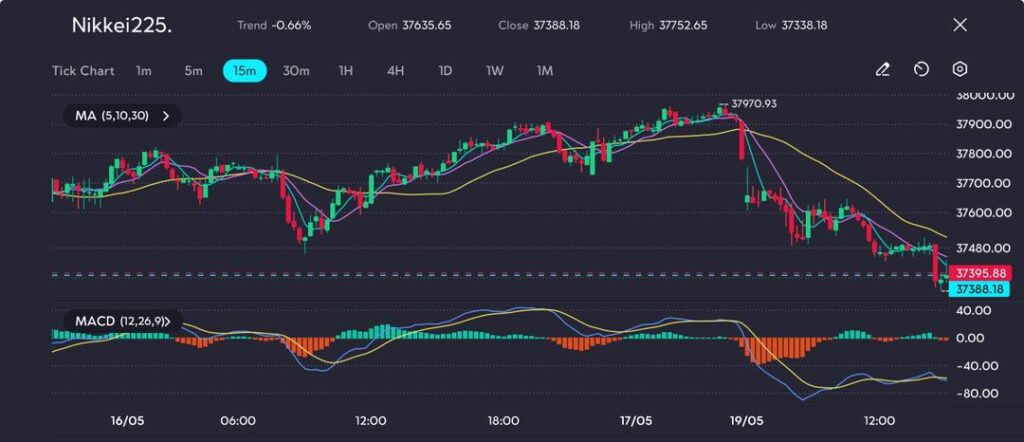Close the Nikkei225 chart panel
1024x442 pixels.
960,25
